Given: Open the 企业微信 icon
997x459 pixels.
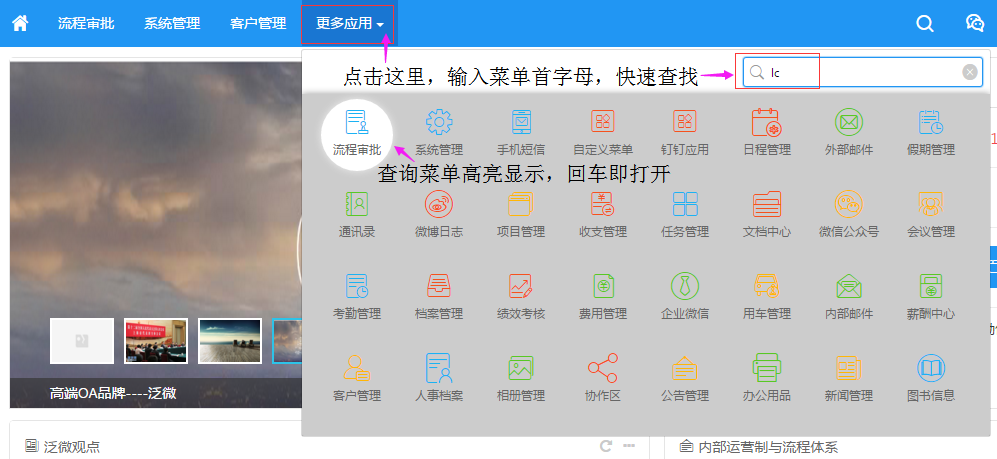Looking at the screenshot, I should coord(685,286).
